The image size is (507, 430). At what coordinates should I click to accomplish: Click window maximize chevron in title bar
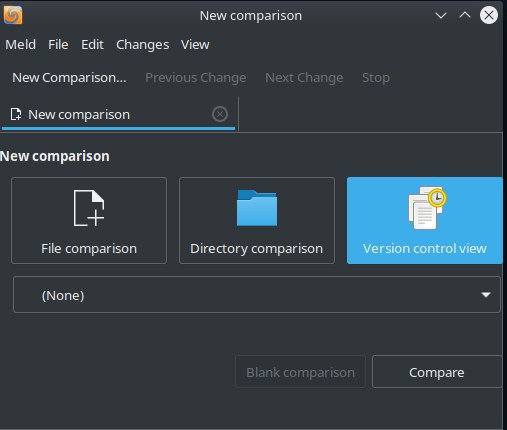(x=465, y=15)
